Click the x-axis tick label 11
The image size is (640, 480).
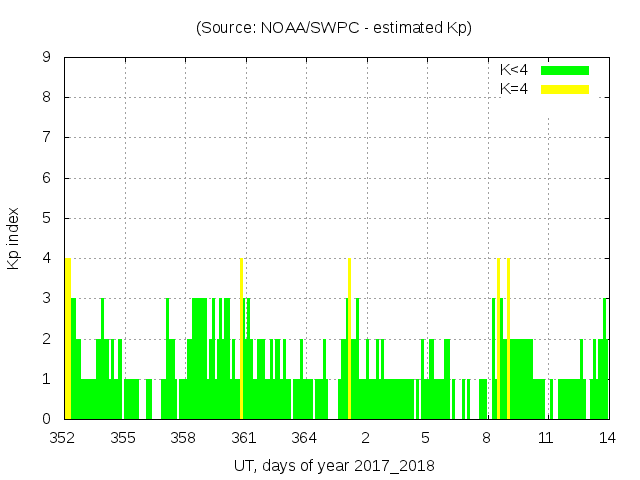pyautogui.click(x=546, y=438)
